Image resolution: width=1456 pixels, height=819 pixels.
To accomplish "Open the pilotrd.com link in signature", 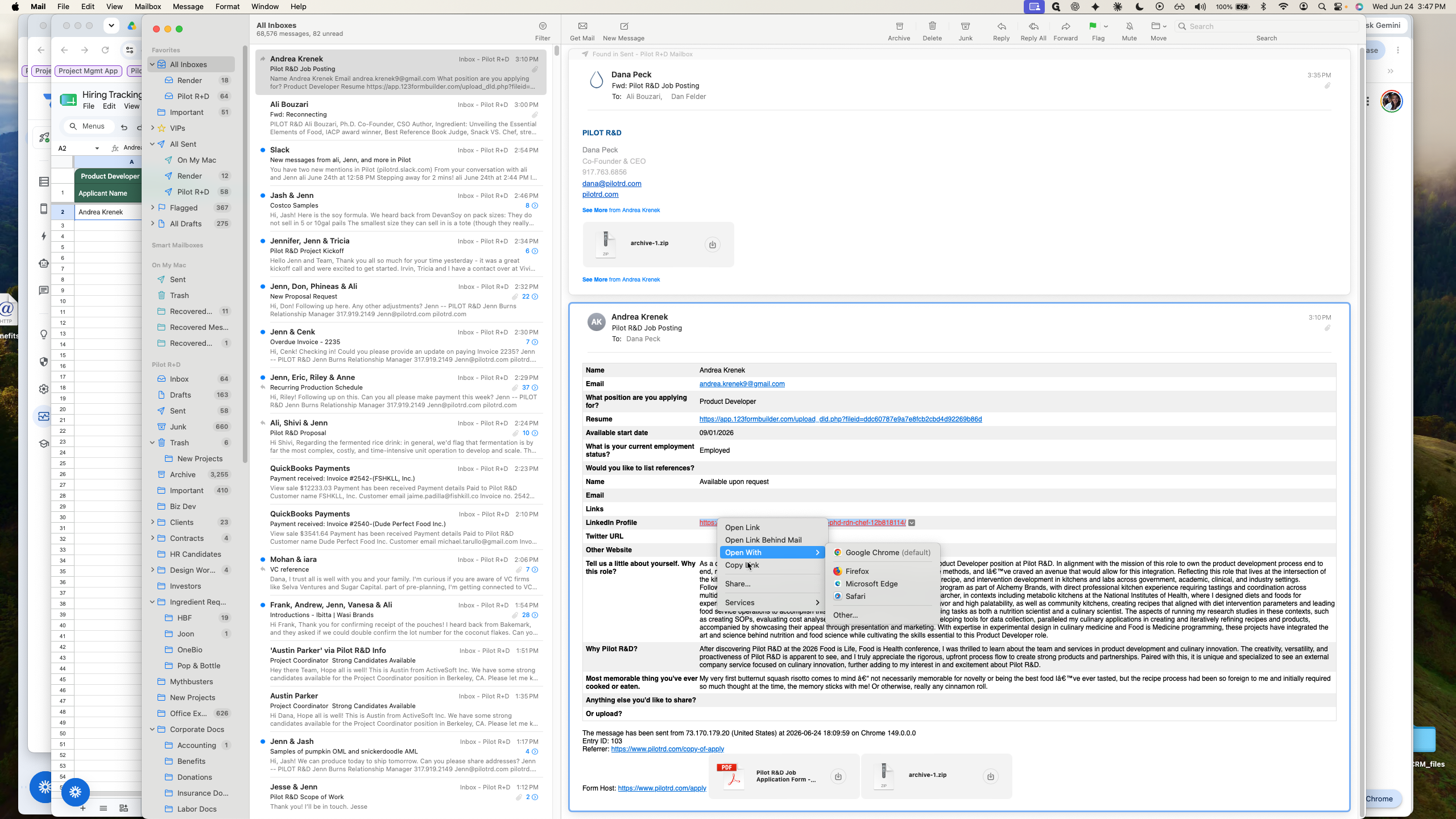I will coord(600,194).
